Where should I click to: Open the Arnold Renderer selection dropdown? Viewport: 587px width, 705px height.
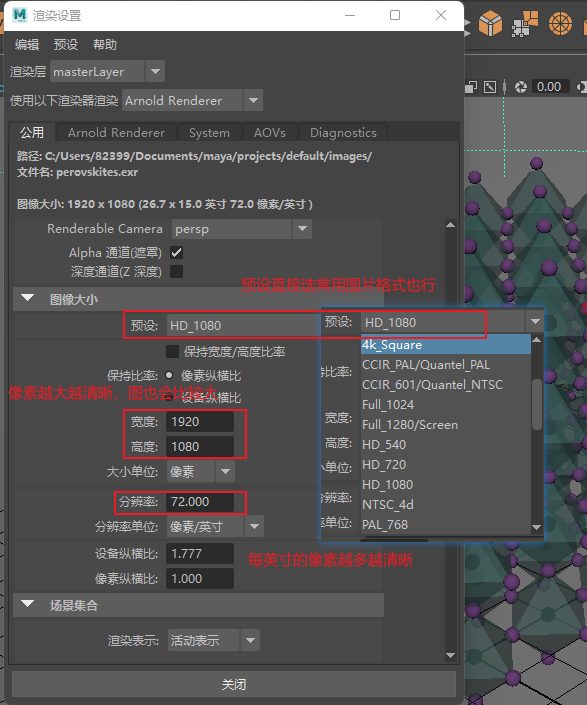pos(192,100)
